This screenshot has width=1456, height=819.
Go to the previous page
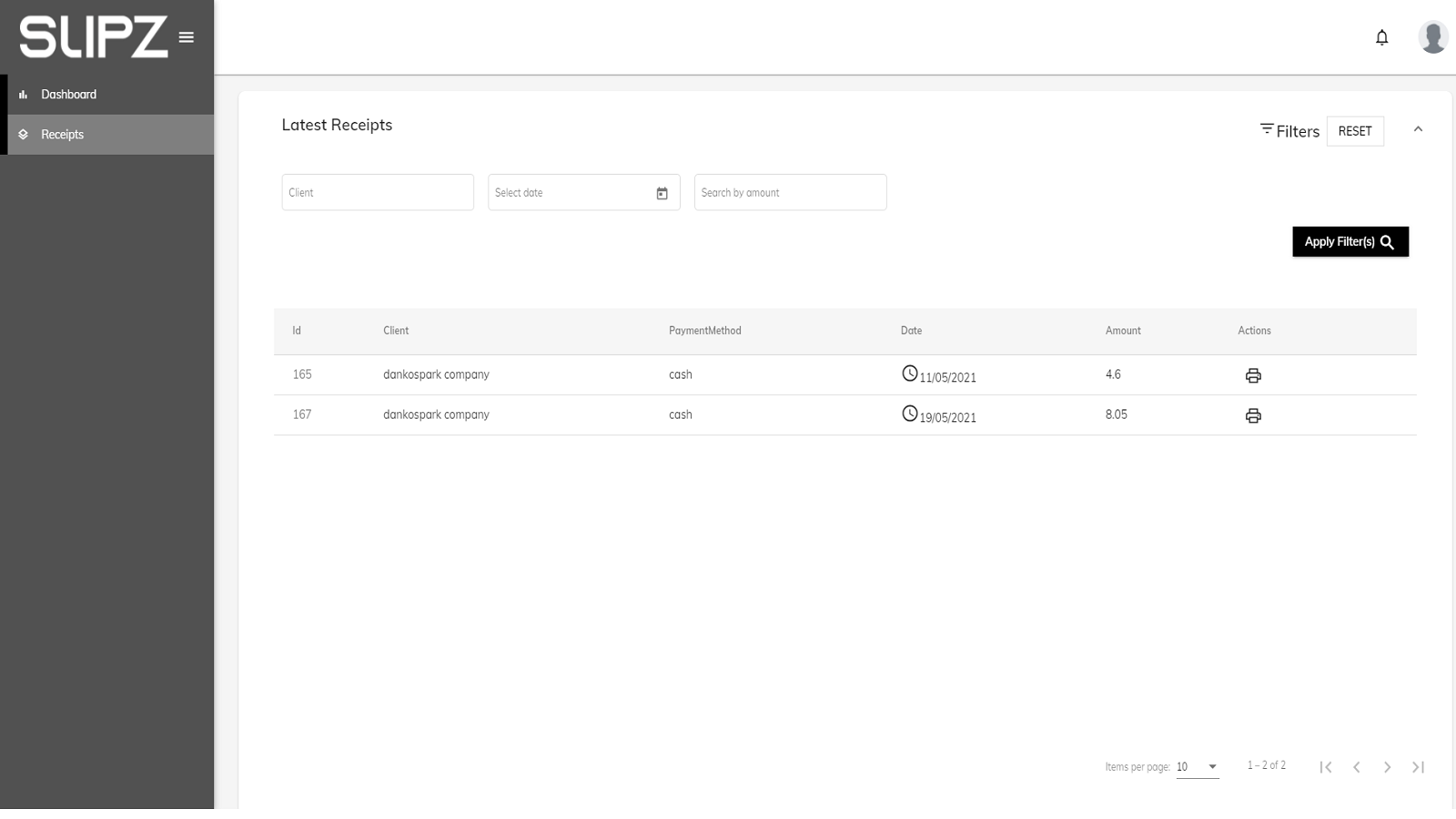pyautogui.click(x=1356, y=767)
